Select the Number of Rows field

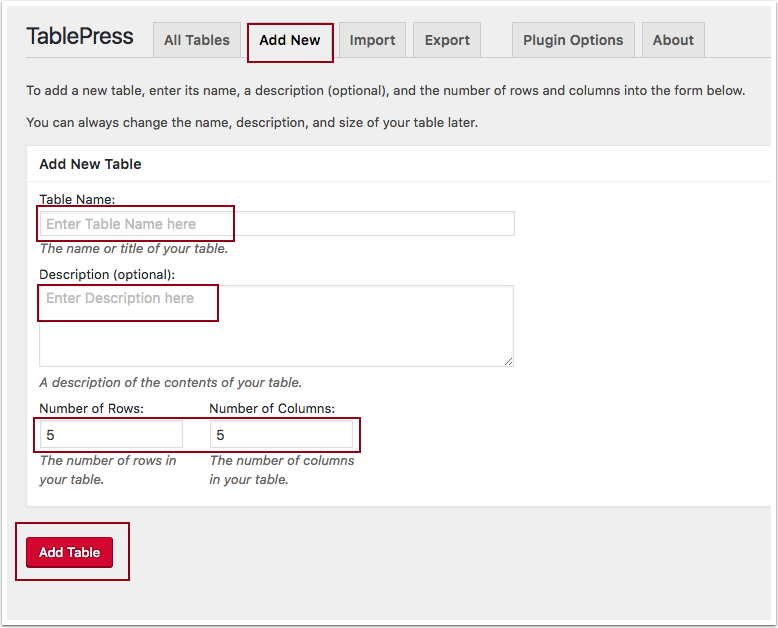click(x=111, y=435)
